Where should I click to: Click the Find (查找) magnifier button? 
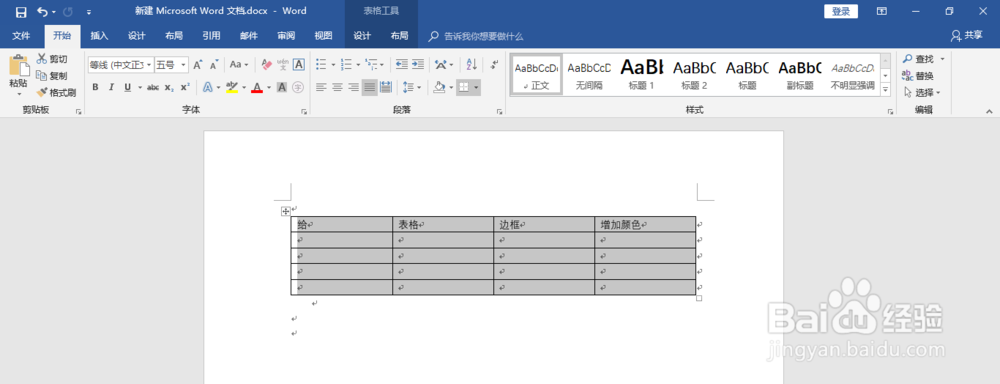pyautogui.click(x=919, y=59)
